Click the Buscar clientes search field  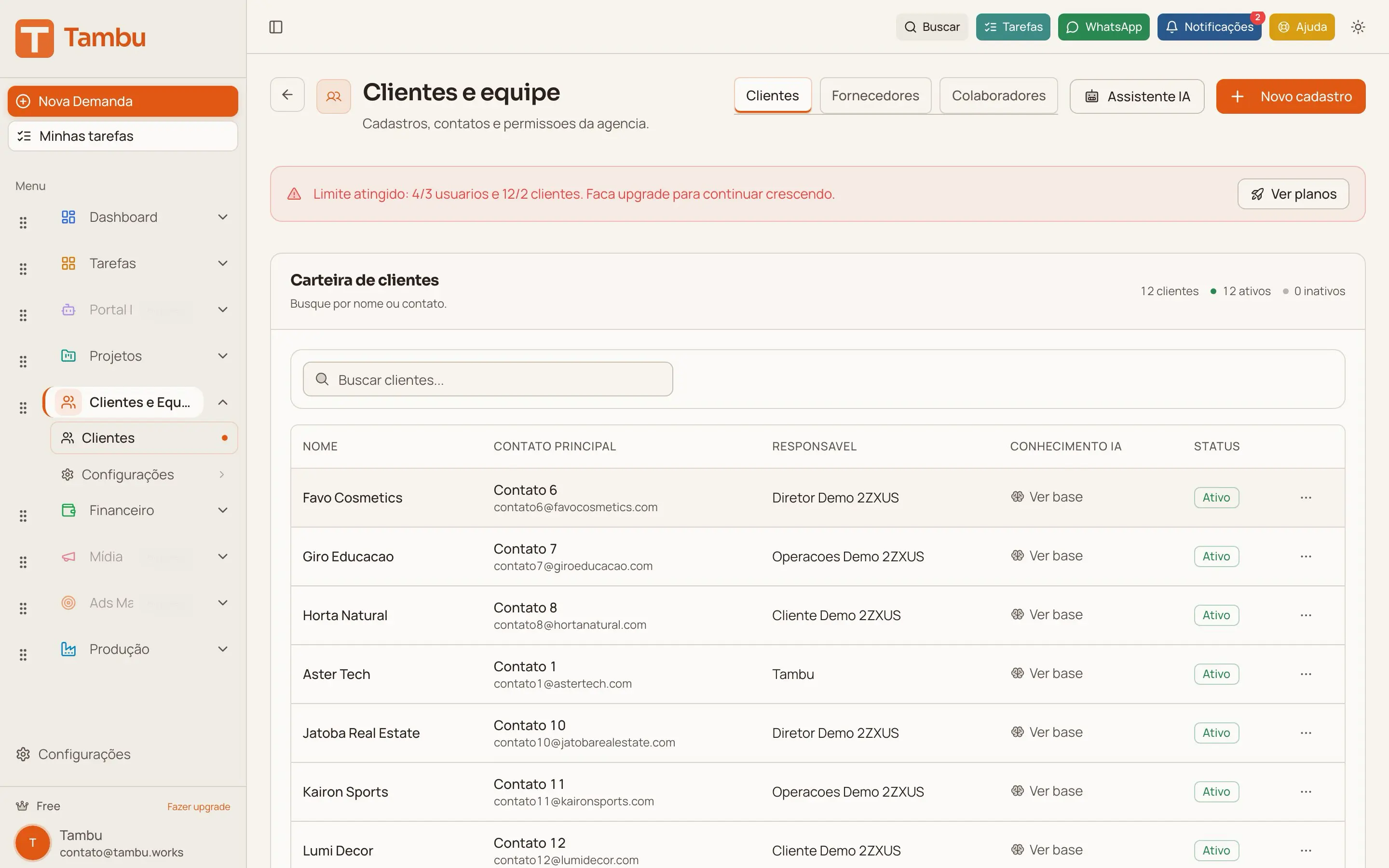pyautogui.click(x=487, y=379)
